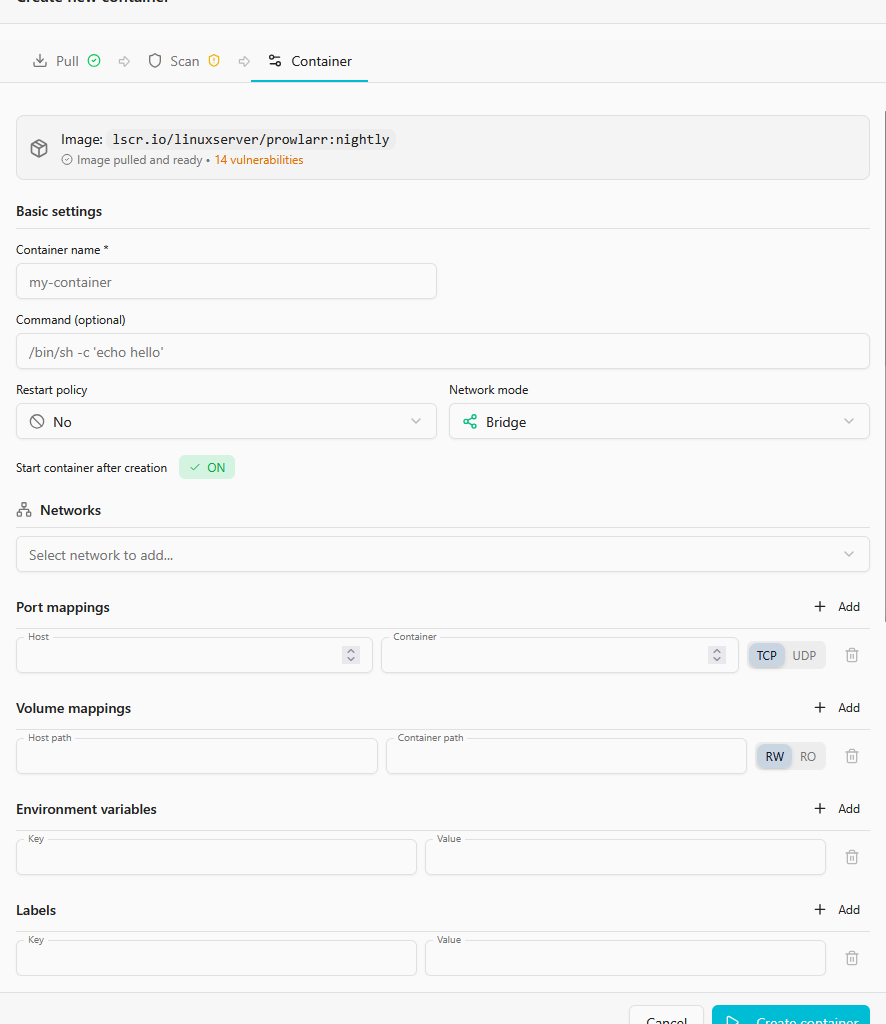Viewport: 886px width, 1024px height.
Task: Click the Host port stepper arrows
Action: 350,655
